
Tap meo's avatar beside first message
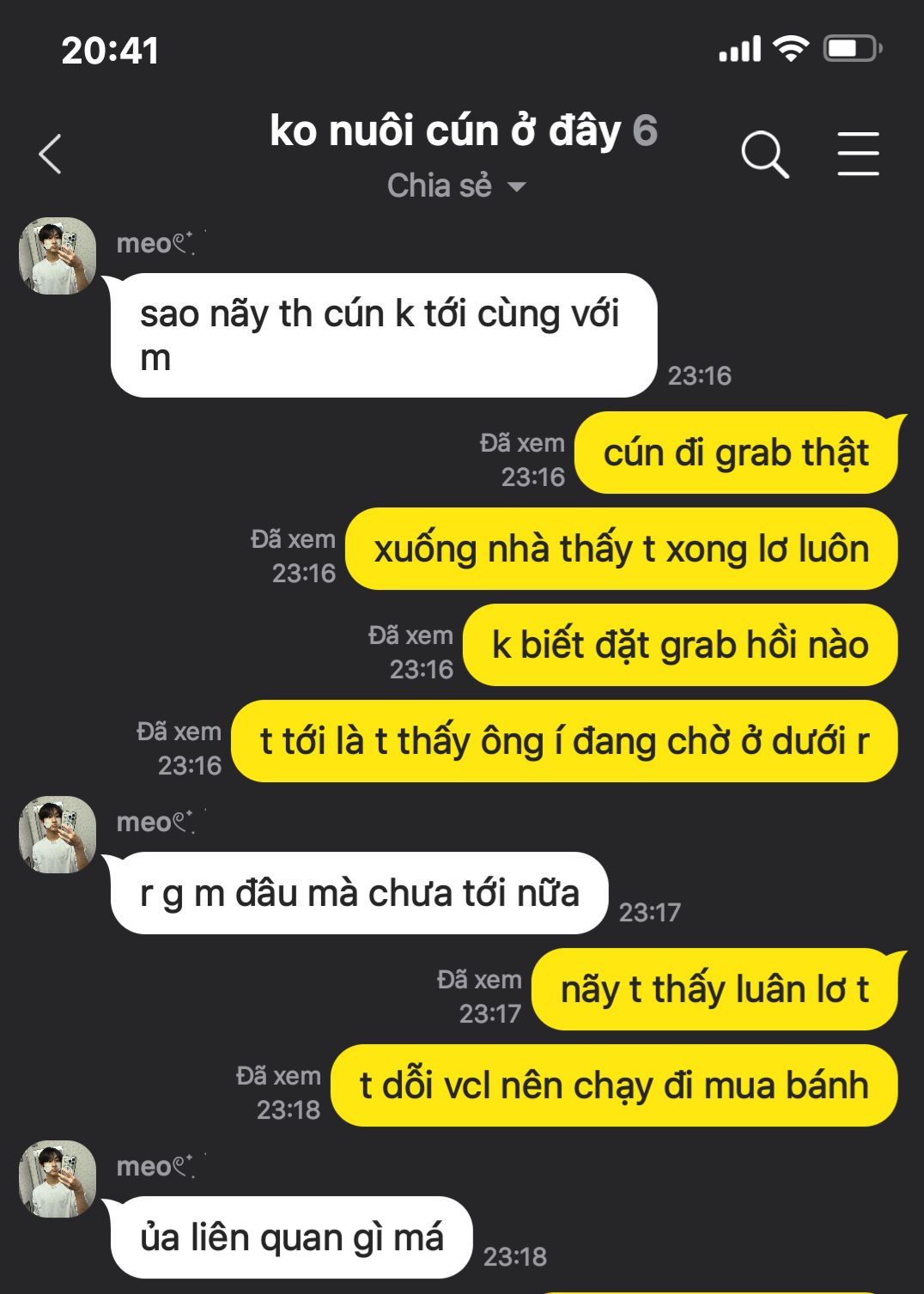[x=58, y=256]
